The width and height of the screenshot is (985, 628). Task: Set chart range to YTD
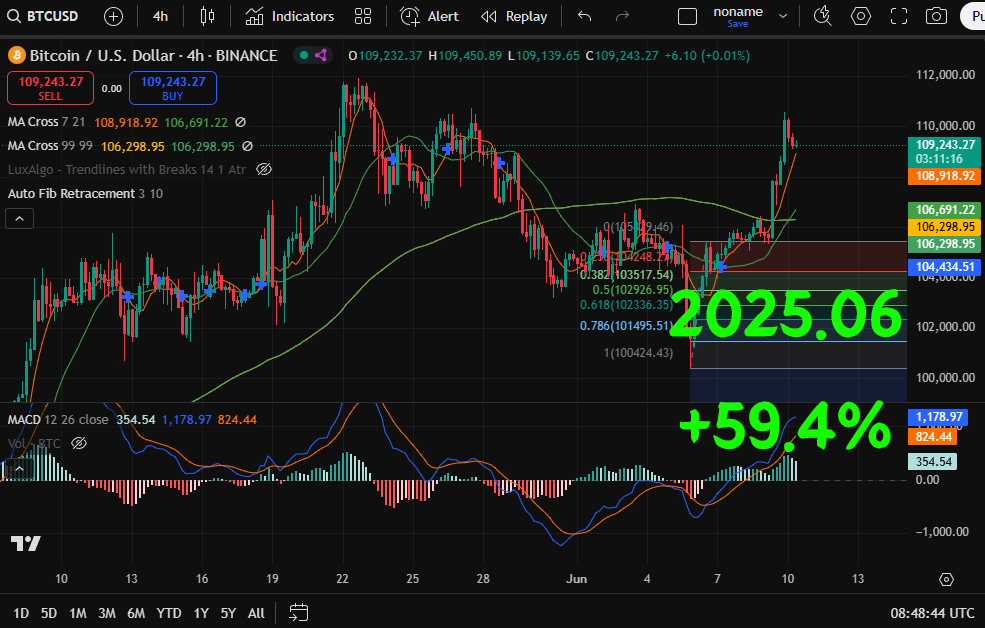[x=168, y=613]
